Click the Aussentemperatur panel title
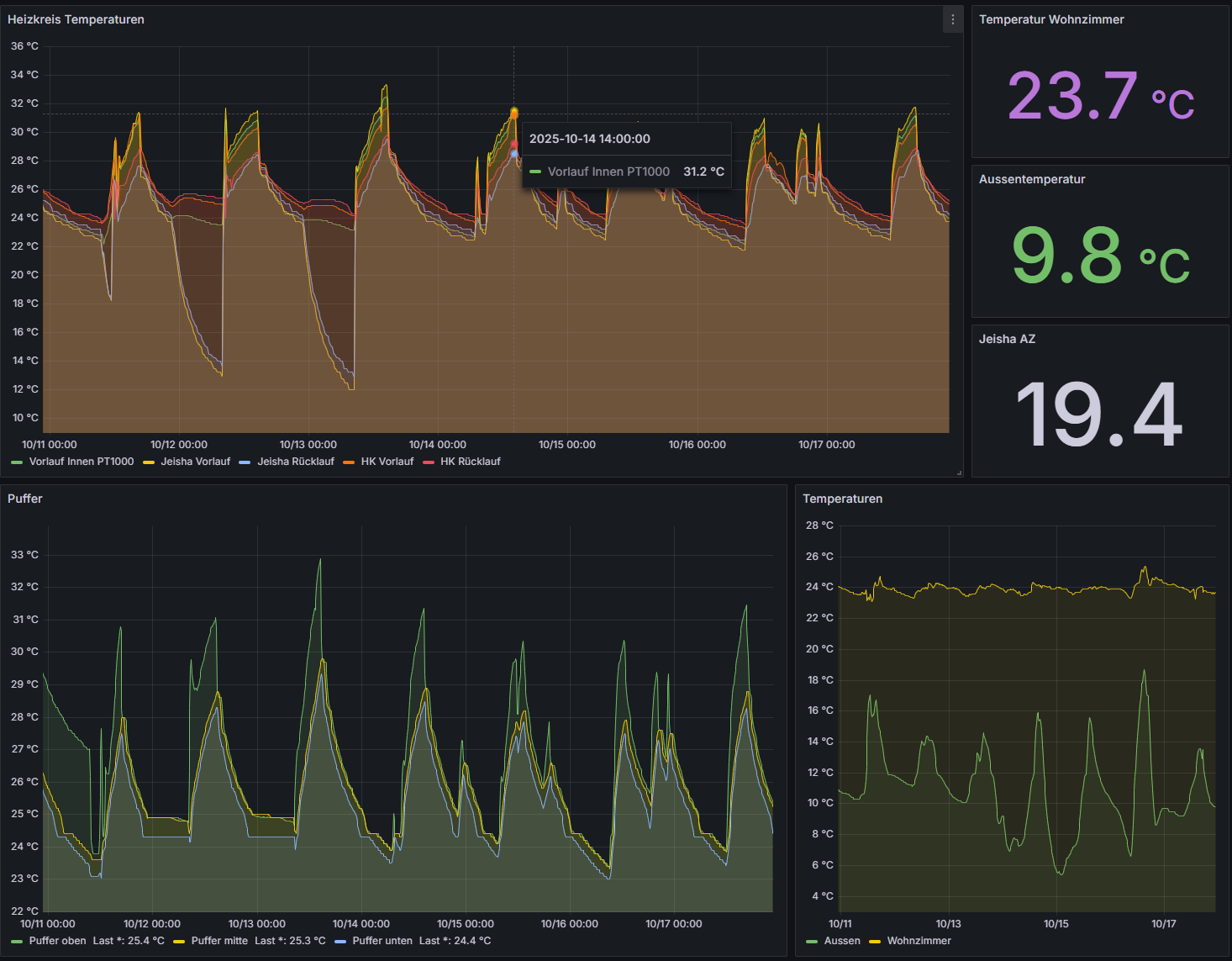 pos(1031,179)
